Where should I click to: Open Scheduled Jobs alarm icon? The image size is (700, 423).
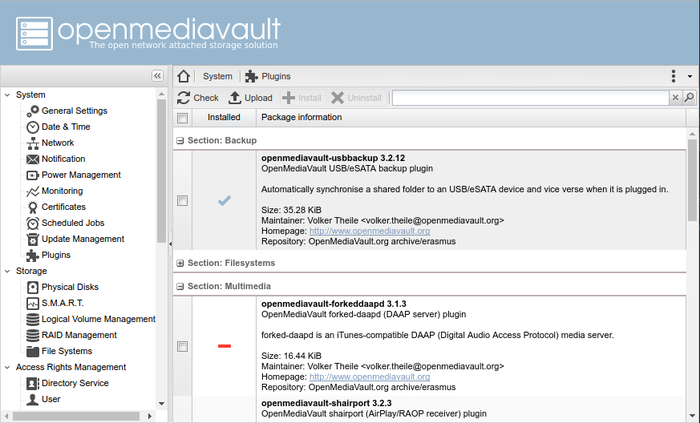click(33, 223)
